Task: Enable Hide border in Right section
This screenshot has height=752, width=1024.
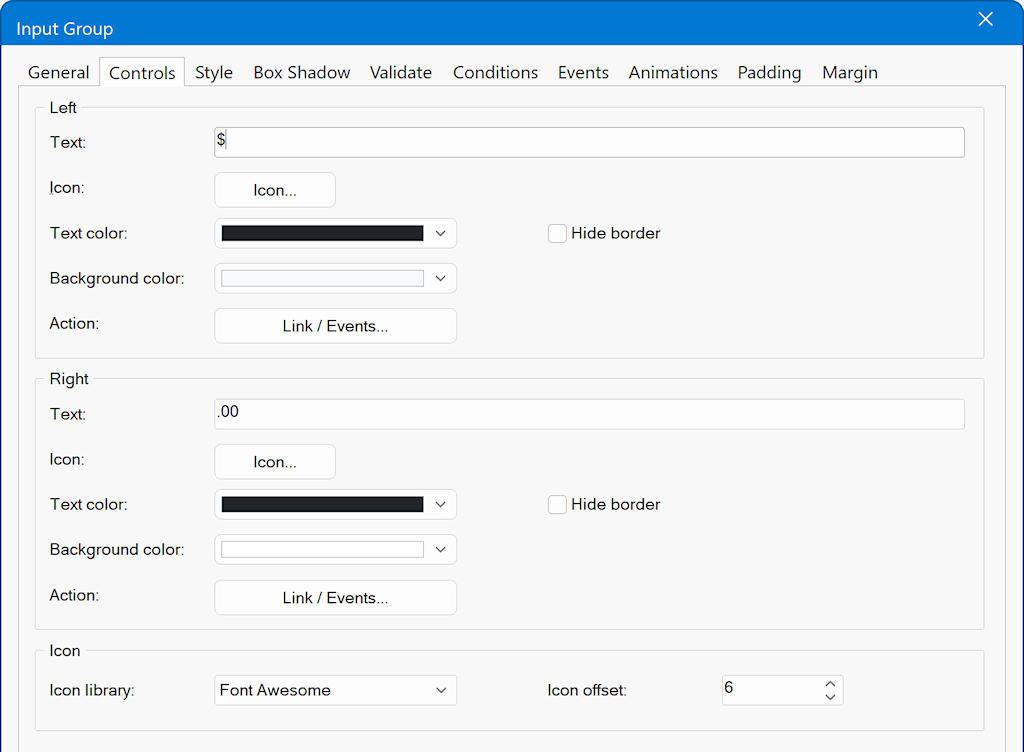Action: 558,505
